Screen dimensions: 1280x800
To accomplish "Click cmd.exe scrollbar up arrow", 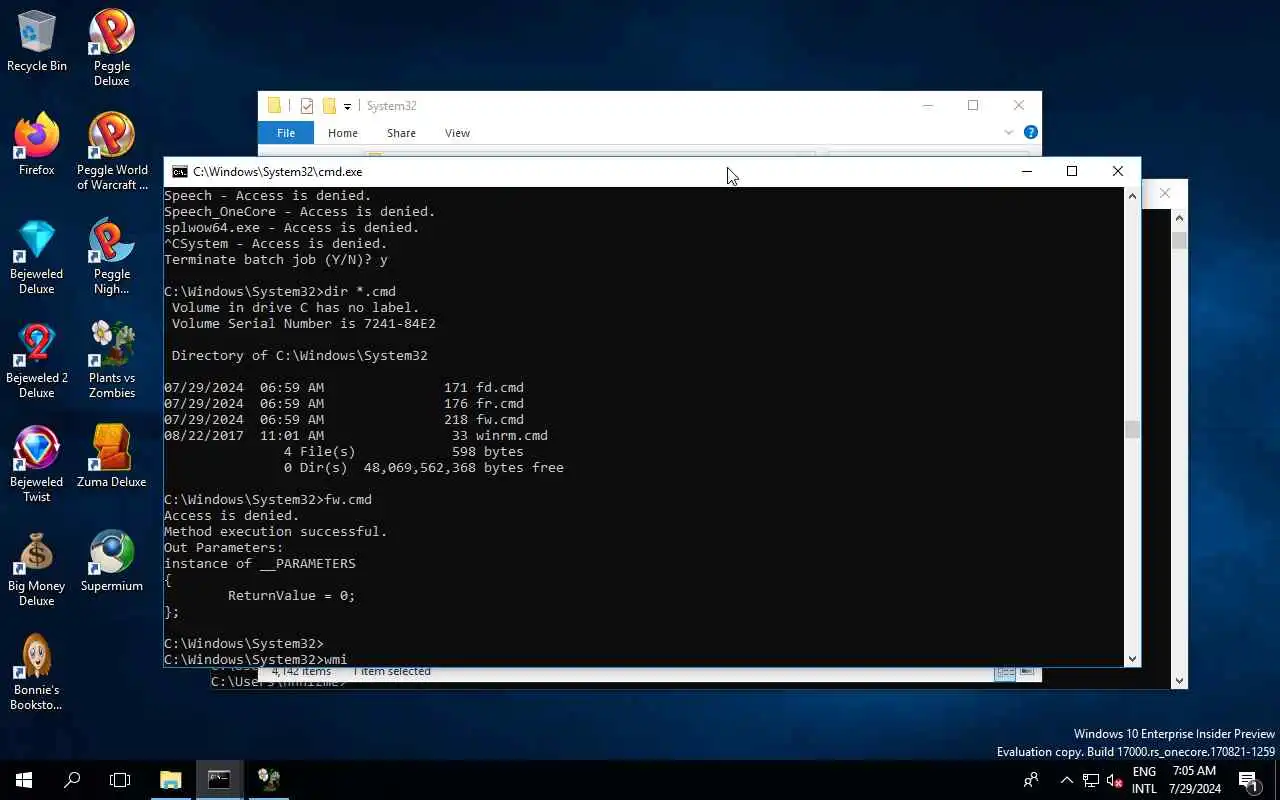I will pyautogui.click(x=1132, y=195).
